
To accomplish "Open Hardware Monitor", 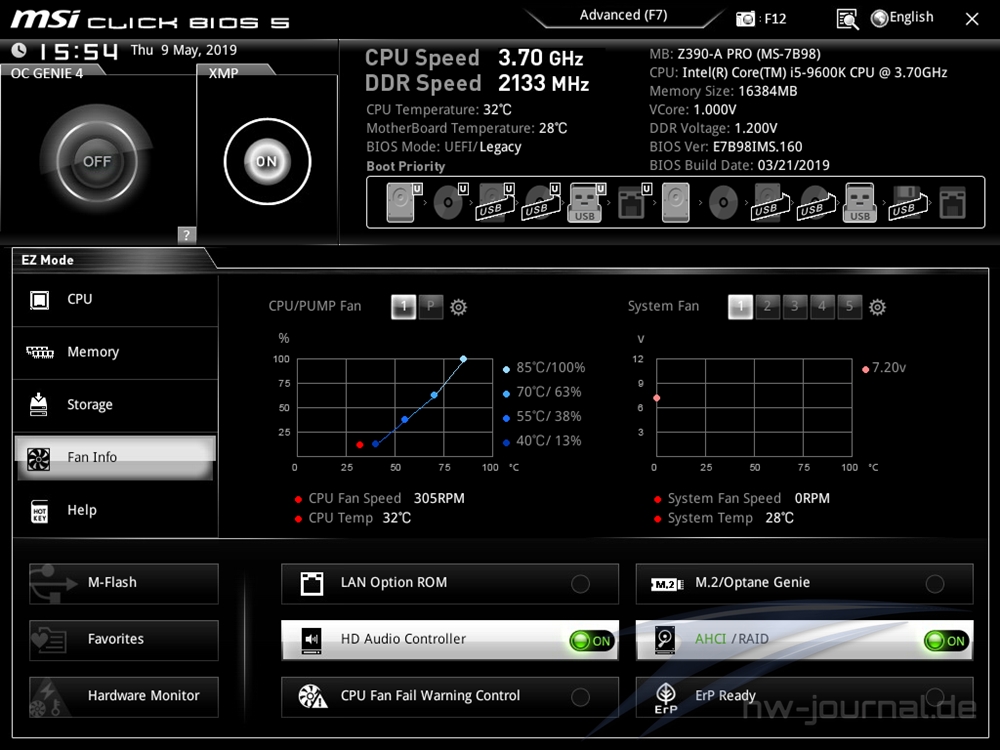I will click(x=124, y=696).
